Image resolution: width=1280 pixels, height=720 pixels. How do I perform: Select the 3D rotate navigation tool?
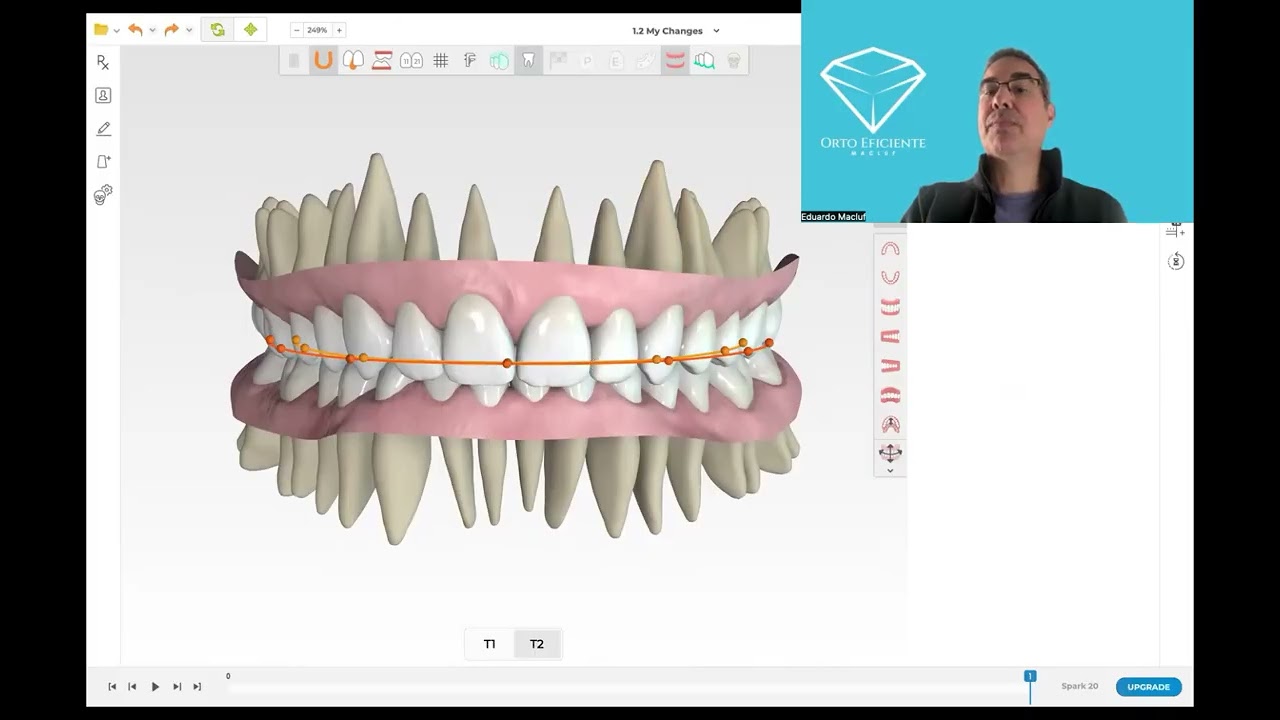[x=890, y=453]
